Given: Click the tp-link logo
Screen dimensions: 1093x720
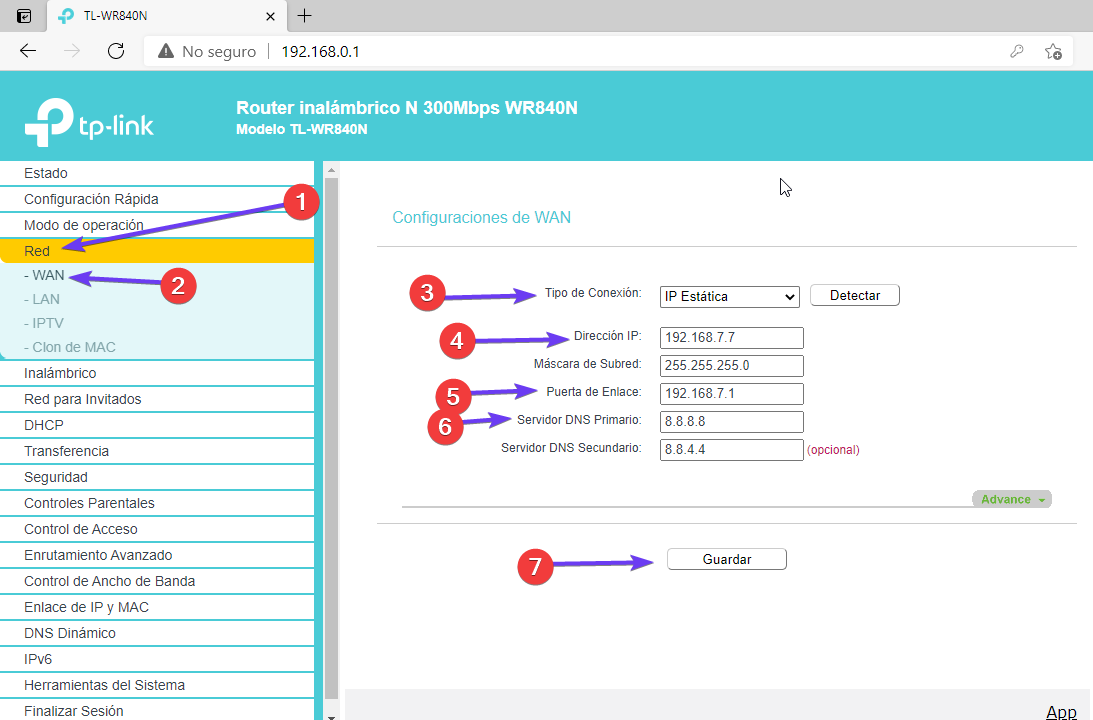Looking at the screenshot, I should [89, 122].
